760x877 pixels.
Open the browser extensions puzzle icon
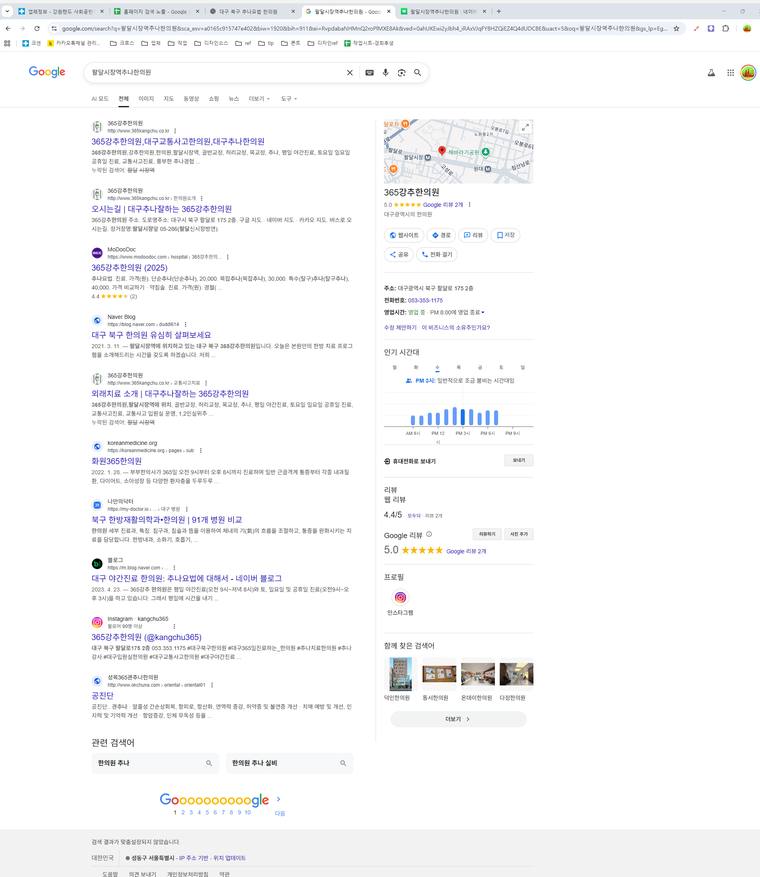[x=725, y=29]
